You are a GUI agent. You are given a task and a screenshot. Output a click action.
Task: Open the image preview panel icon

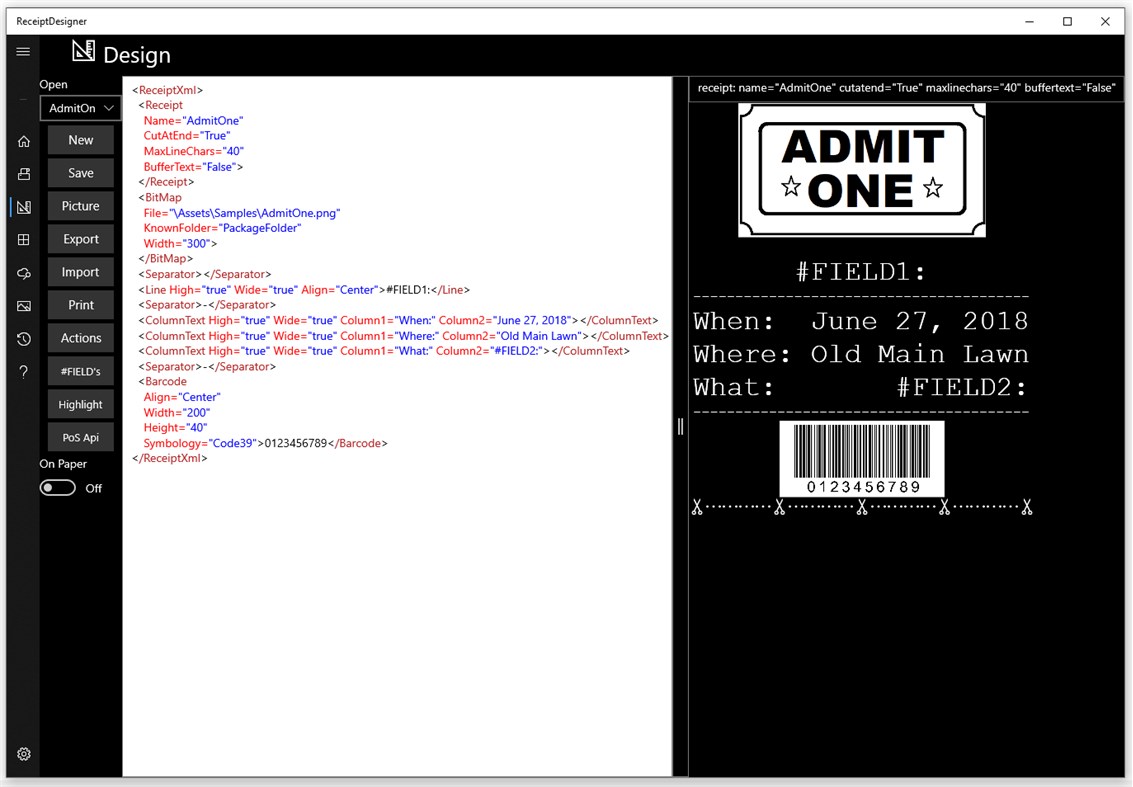coord(23,305)
